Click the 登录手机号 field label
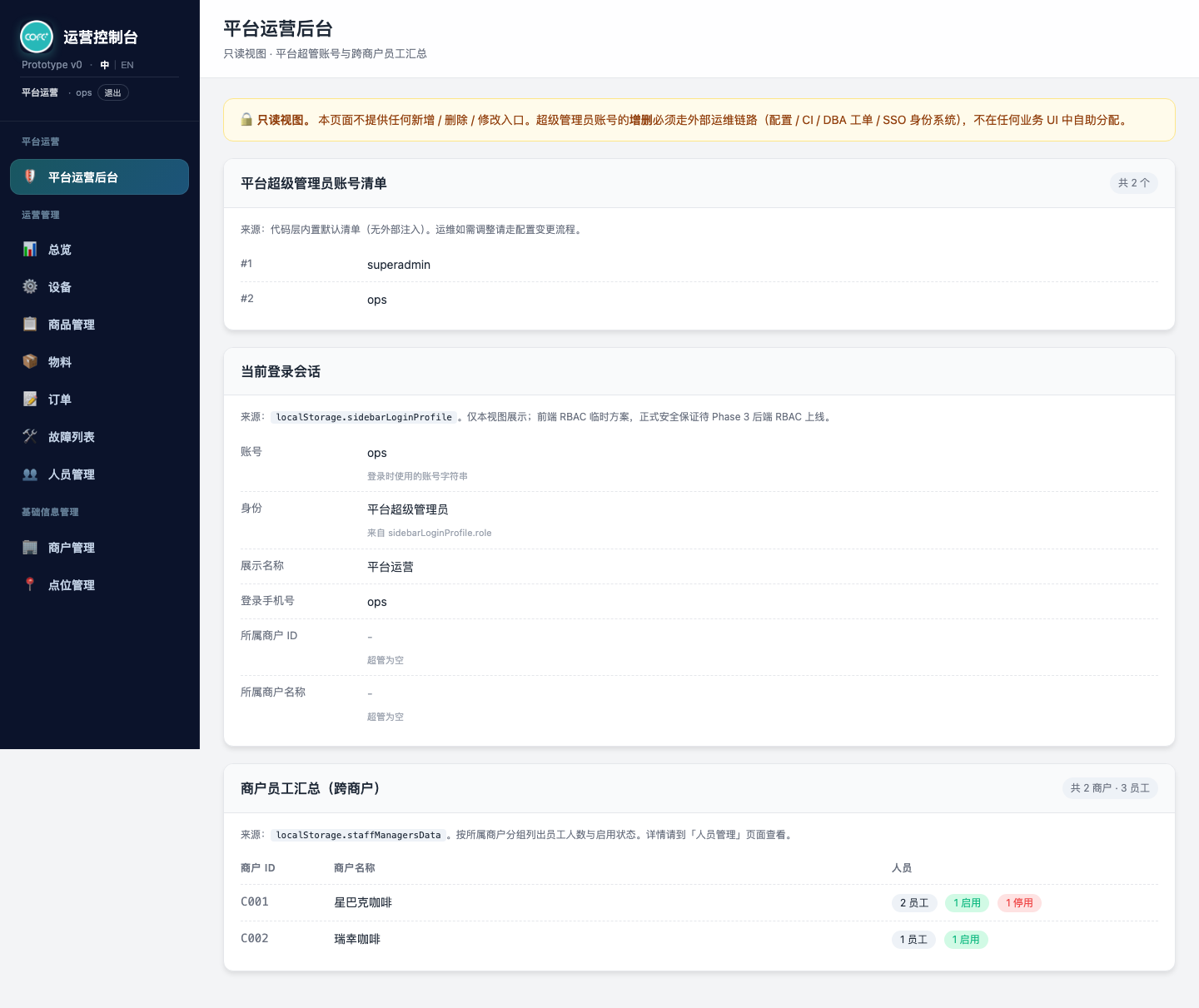 click(267, 600)
